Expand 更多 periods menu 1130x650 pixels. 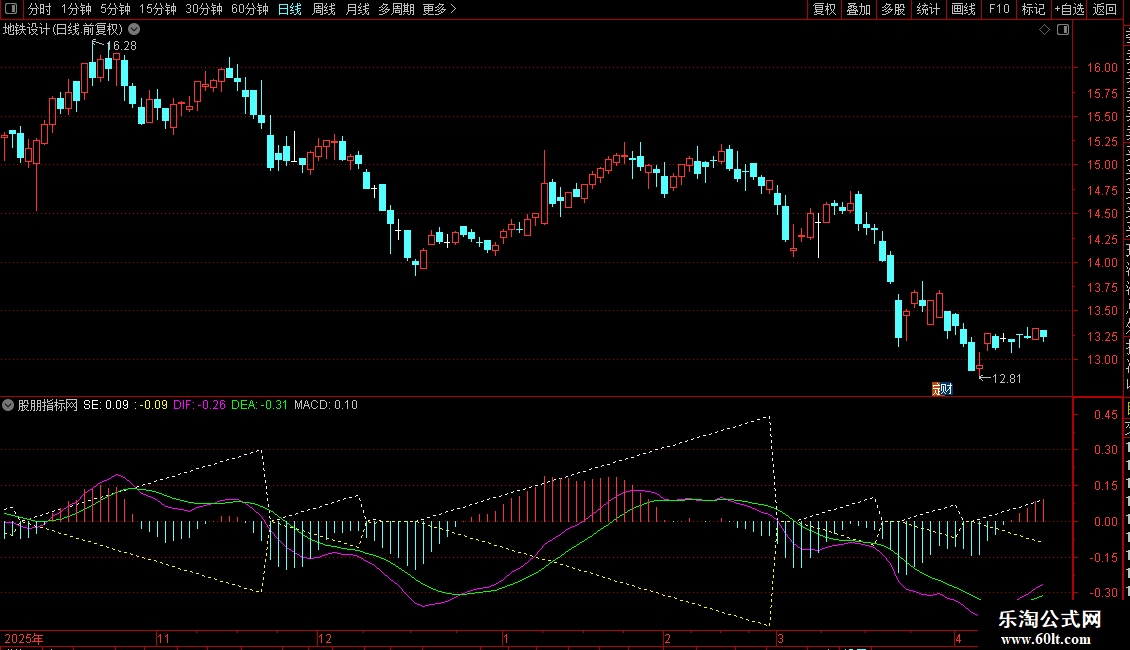[x=439, y=9]
